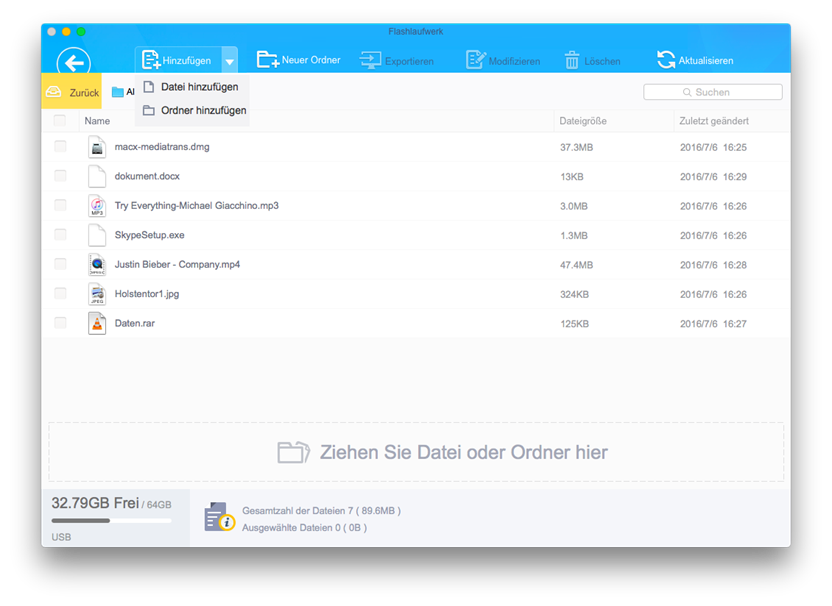Screen dimensions: 832x606
Task: Click the 2016/7/6 16:27 date
Action: pos(713,324)
